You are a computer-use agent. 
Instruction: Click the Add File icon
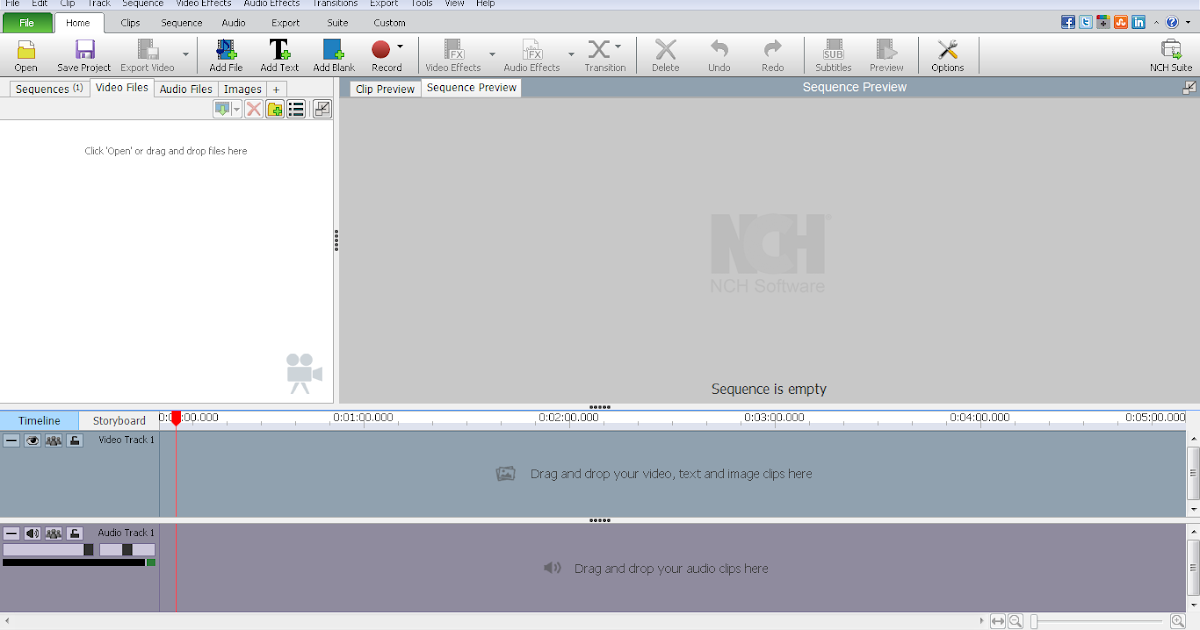[226, 49]
